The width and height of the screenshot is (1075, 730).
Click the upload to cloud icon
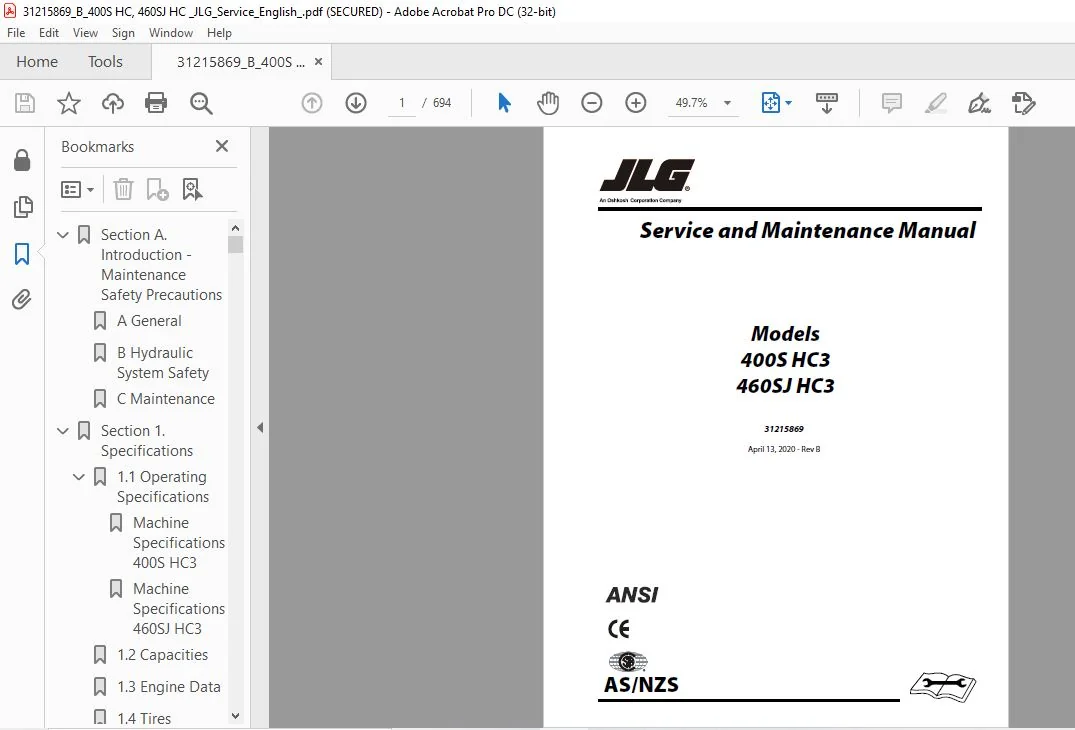click(x=112, y=103)
